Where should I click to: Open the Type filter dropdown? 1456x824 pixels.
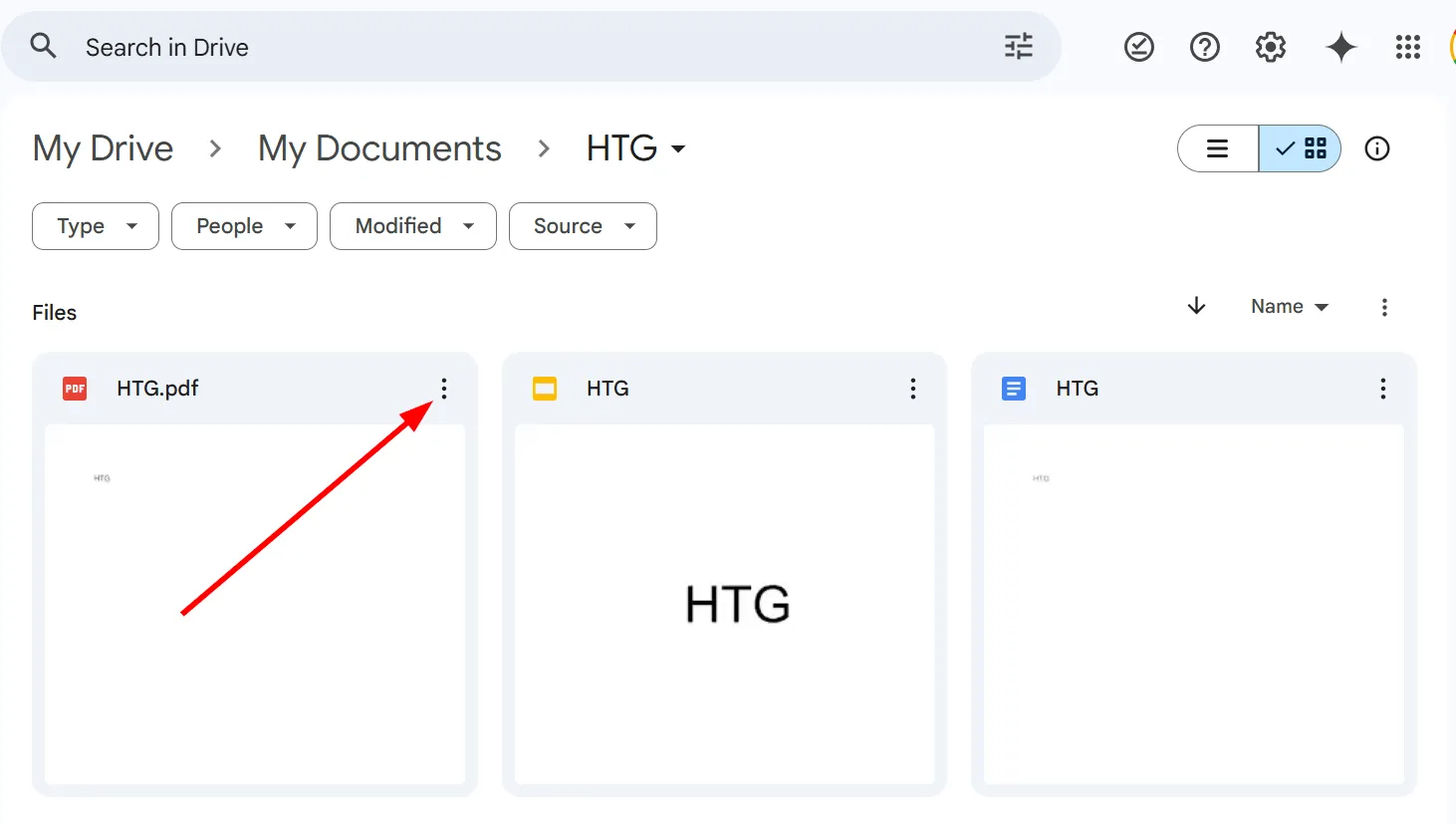95,226
